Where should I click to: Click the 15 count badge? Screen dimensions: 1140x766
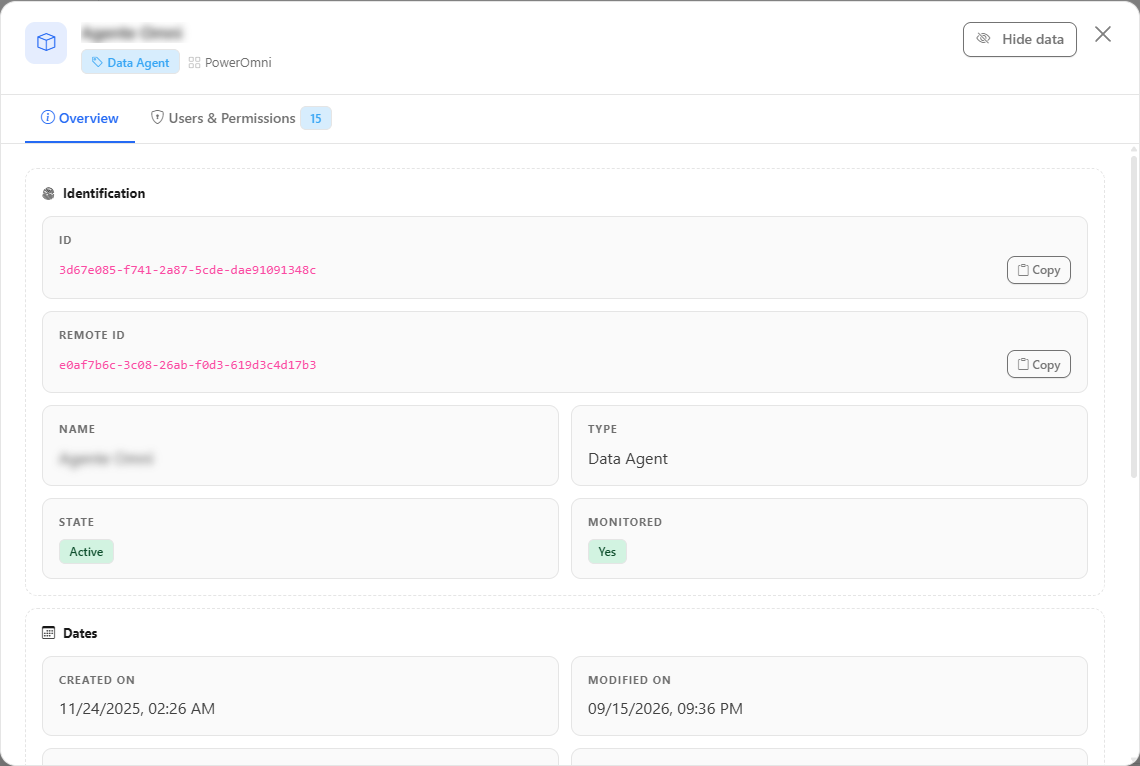(316, 118)
